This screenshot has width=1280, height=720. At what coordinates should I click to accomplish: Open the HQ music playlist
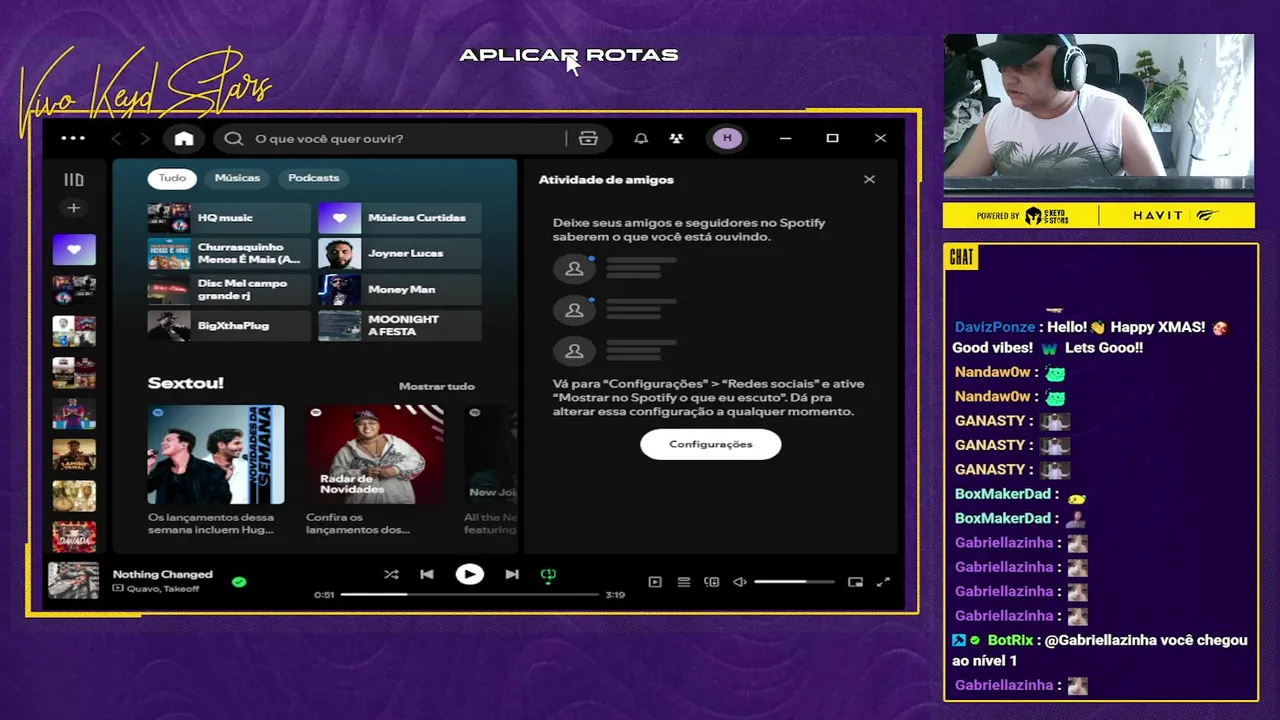(229, 217)
